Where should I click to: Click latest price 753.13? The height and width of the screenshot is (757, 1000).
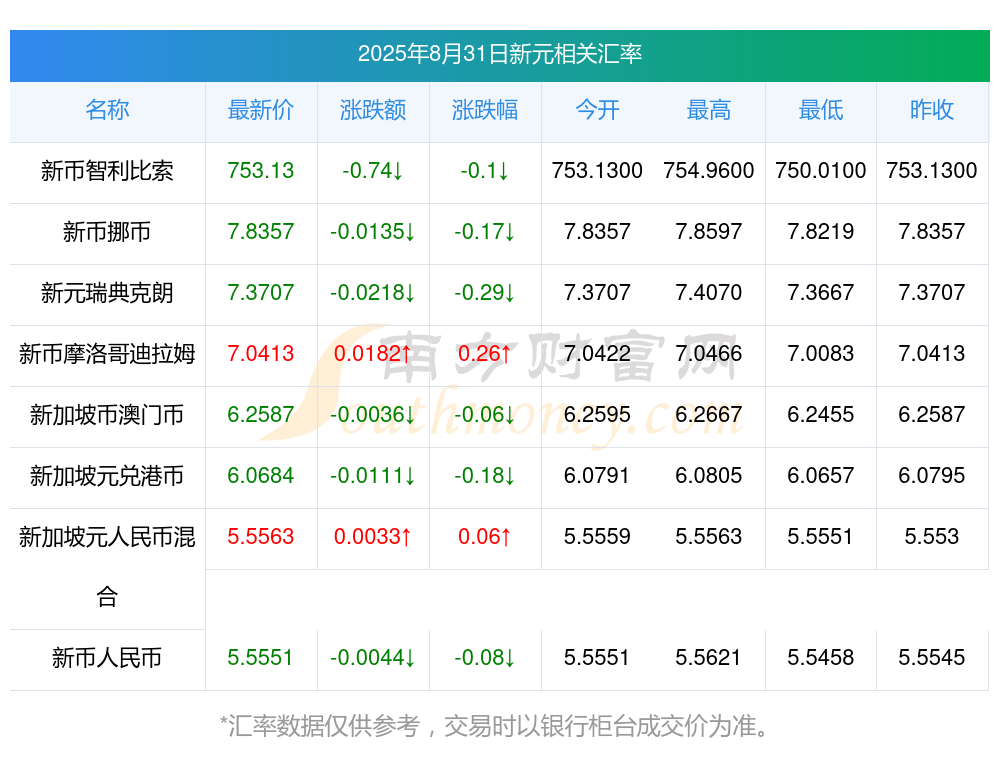pos(261,171)
